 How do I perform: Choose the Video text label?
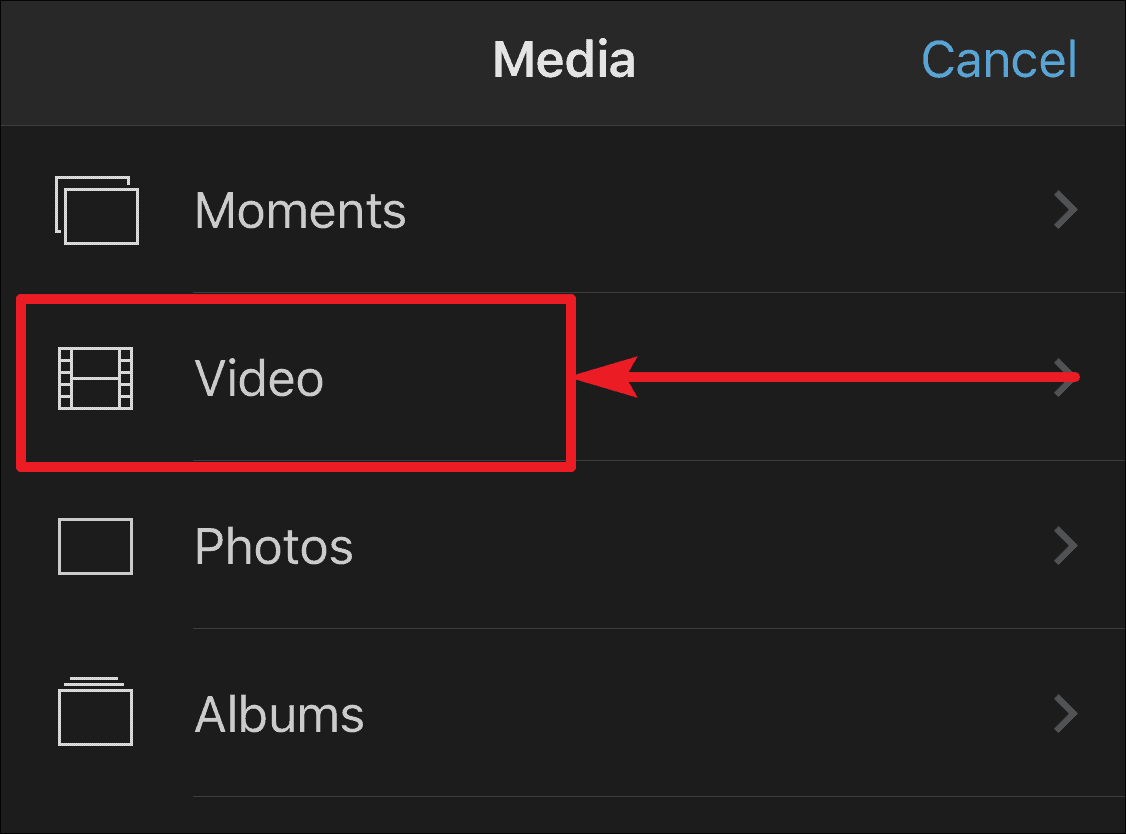(x=259, y=378)
